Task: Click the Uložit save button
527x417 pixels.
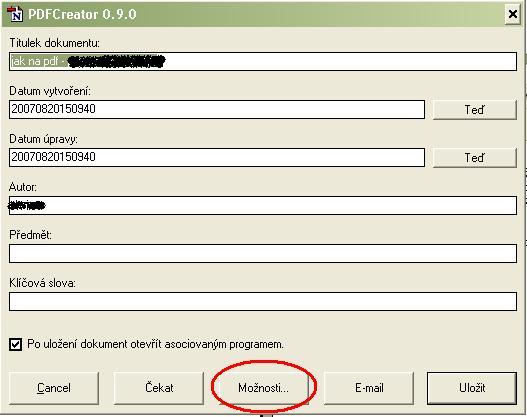Action: click(x=472, y=388)
